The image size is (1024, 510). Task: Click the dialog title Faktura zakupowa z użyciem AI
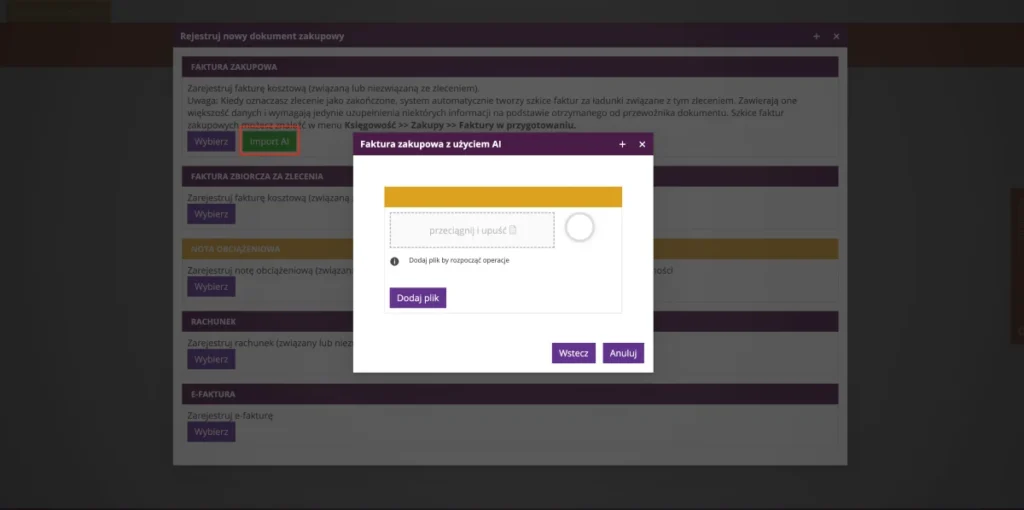pos(431,144)
